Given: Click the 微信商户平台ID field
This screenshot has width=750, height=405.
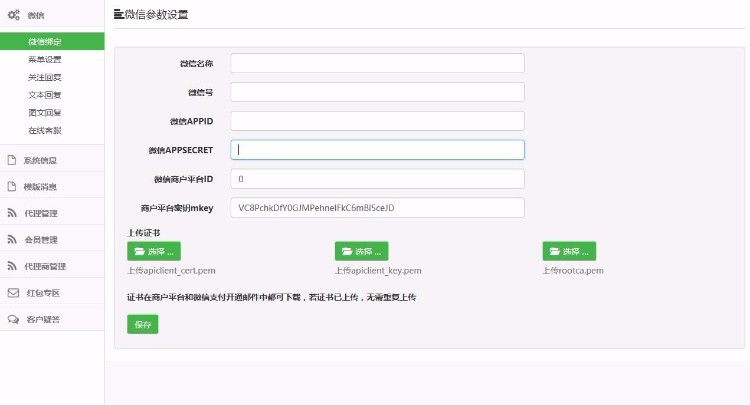Looking at the screenshot, I should pyautogui.click(x=377, y=179).
